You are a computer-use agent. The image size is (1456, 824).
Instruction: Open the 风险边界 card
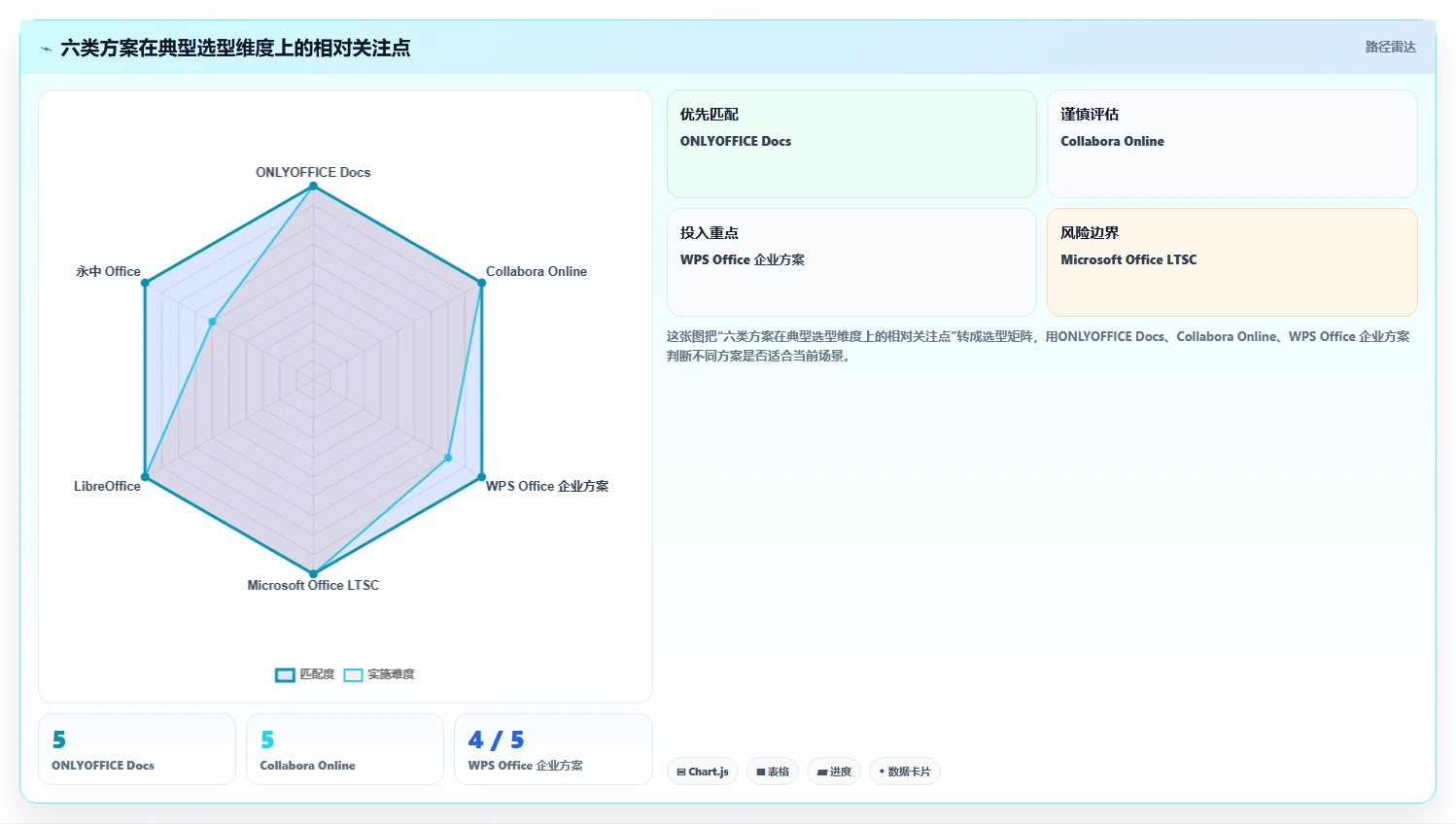[1231, 262]
